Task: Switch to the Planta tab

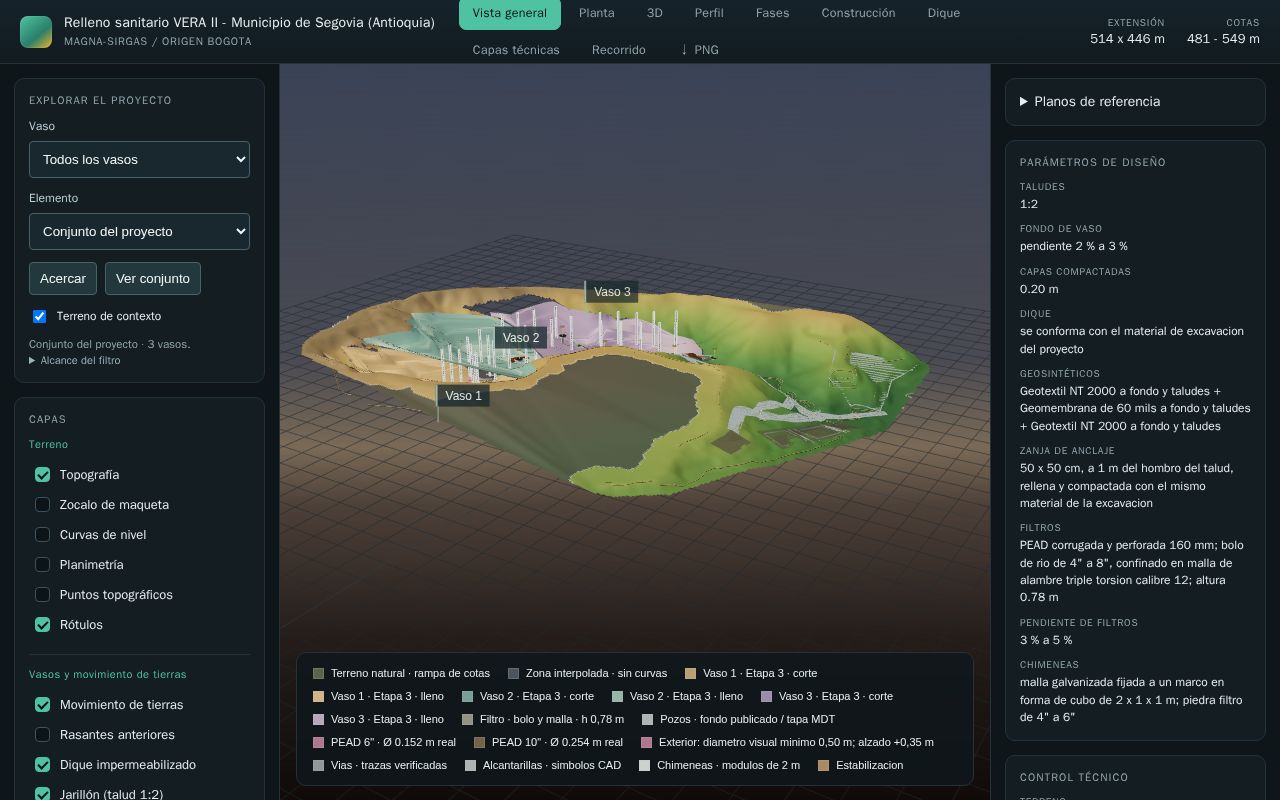Action: coord(597,13)
